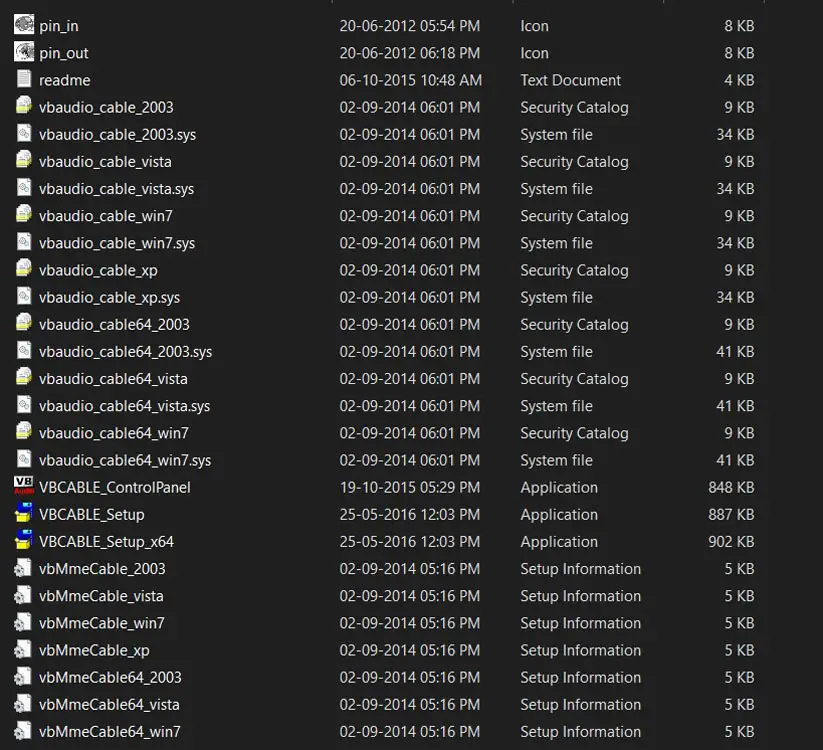Select file name vbaudio_cable_vista.sys
Screen dimensions: 823x750
click(x=117, y=189)
